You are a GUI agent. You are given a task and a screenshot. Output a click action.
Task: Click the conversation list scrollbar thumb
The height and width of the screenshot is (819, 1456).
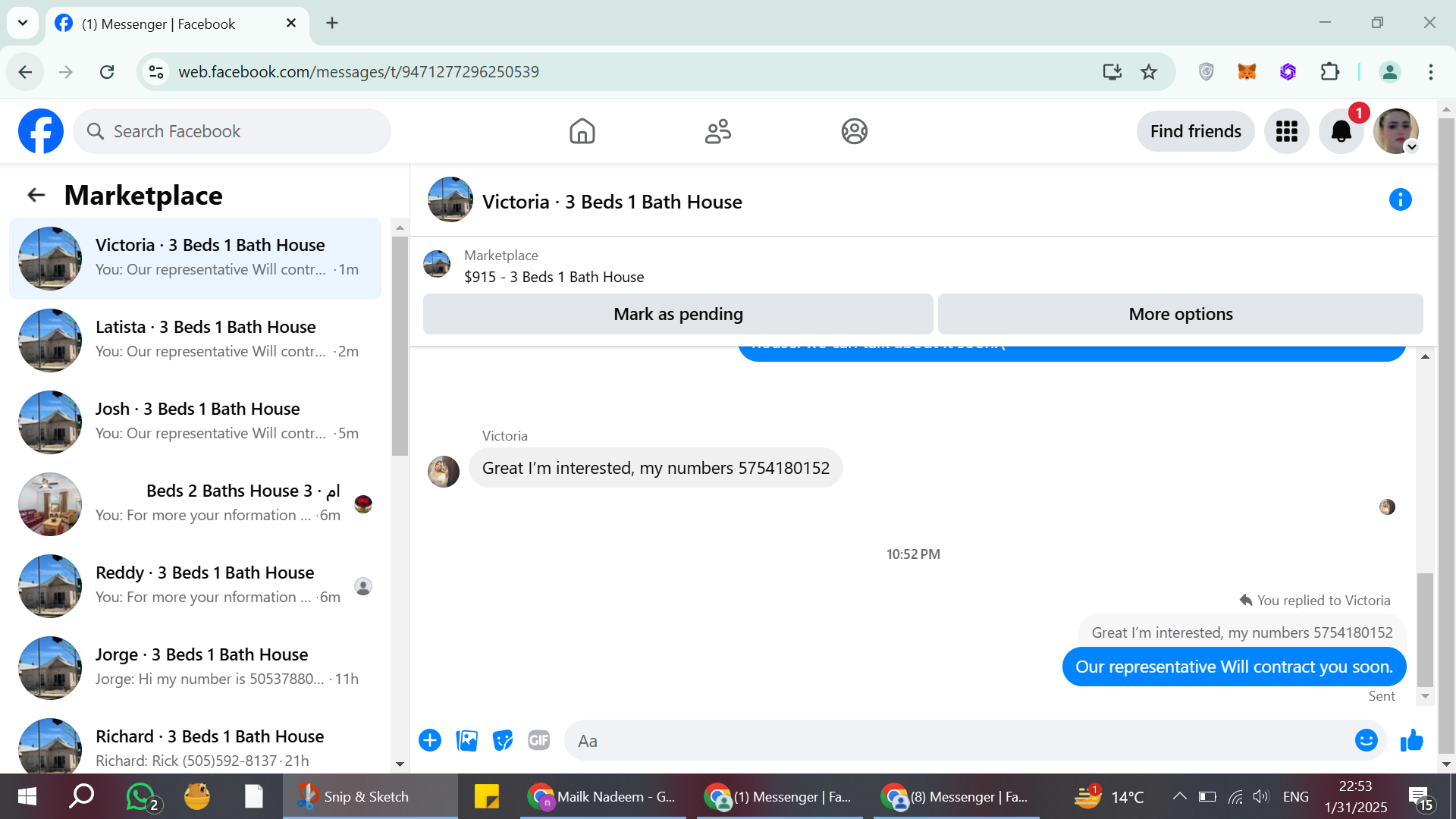[x=400, y=346]
